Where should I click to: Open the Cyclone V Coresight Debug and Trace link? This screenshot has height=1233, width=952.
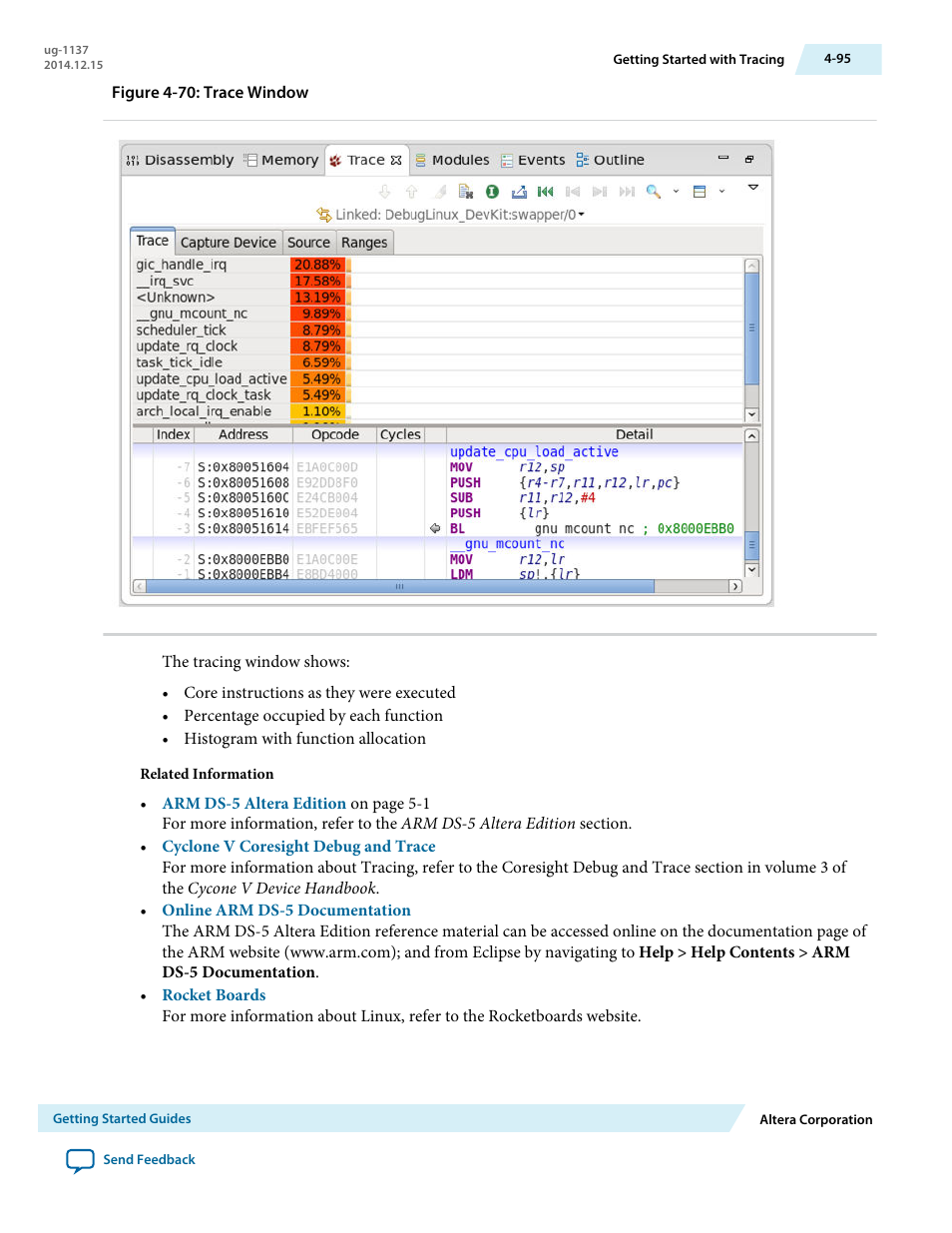click(x=298, y=847)
